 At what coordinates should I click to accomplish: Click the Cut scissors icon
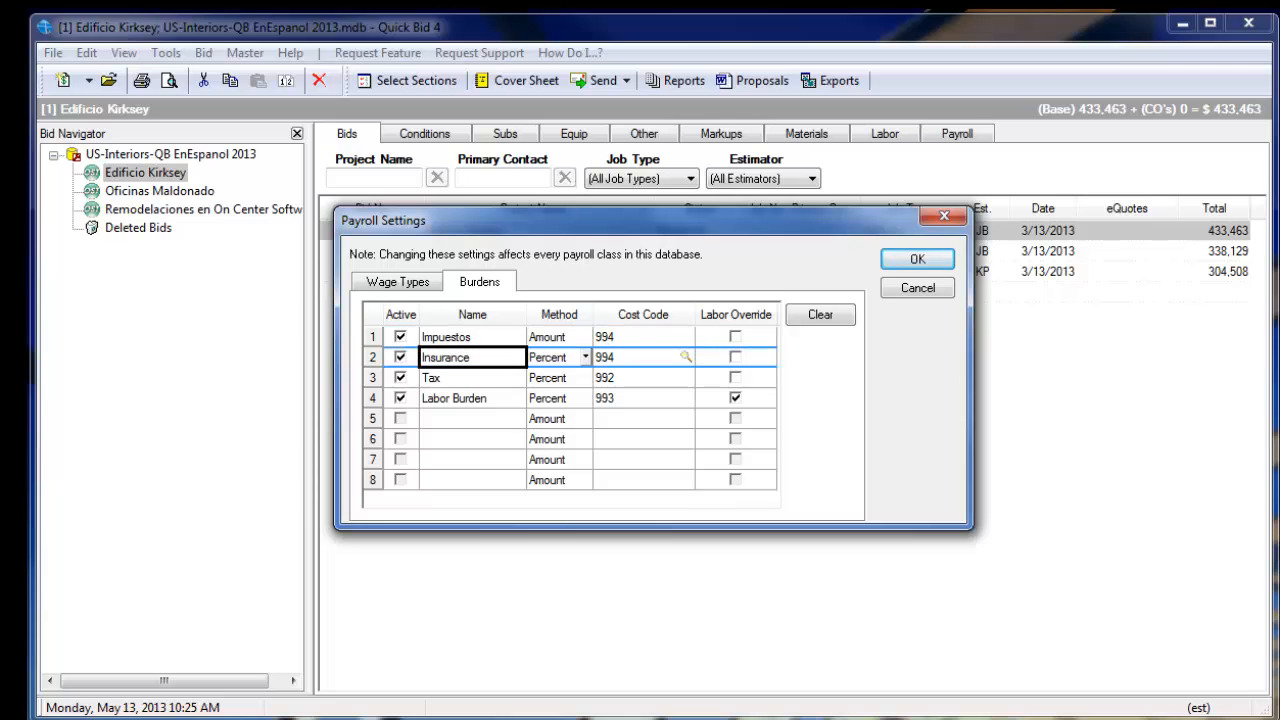coord(203,81)
